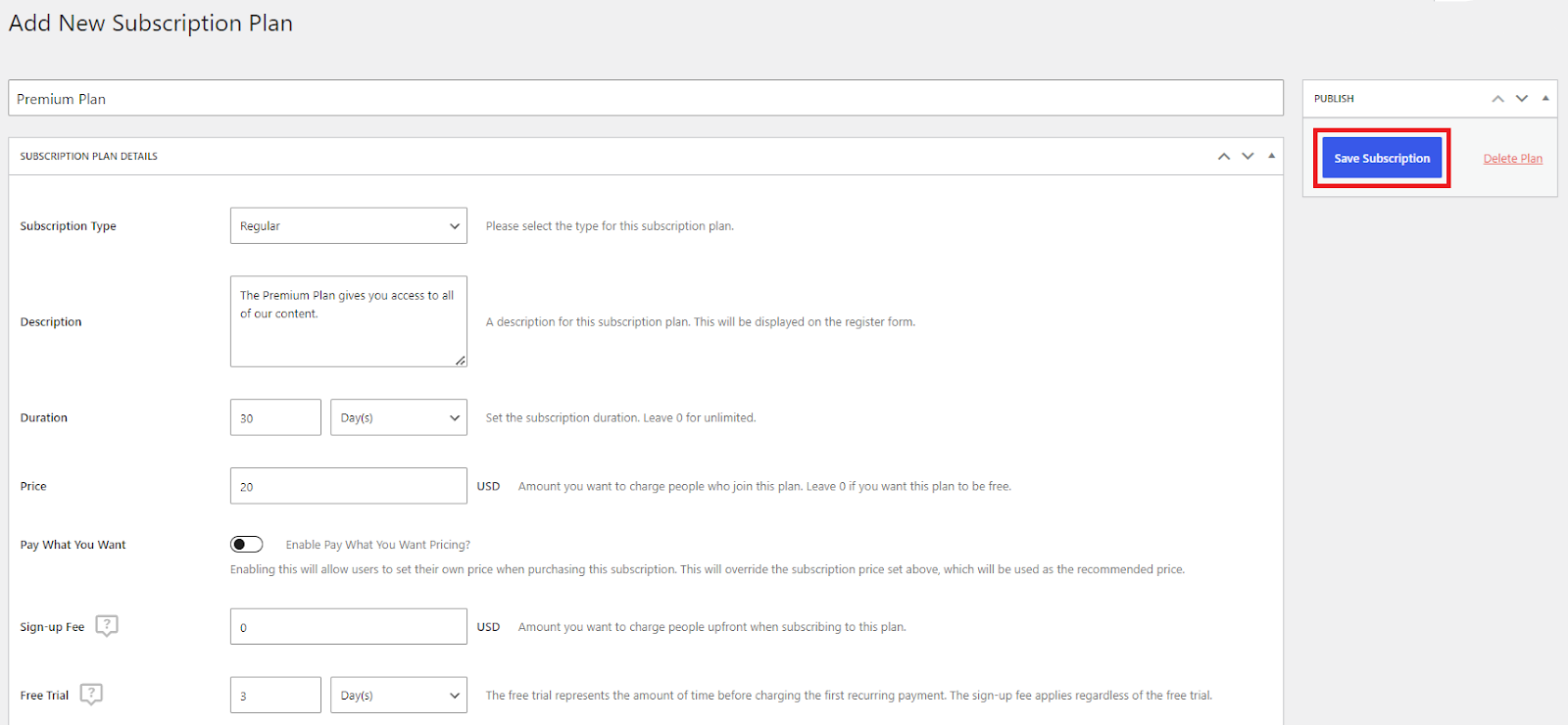Click the 'Enable Pay What You Want Pricing?' label

pos(378,545)
